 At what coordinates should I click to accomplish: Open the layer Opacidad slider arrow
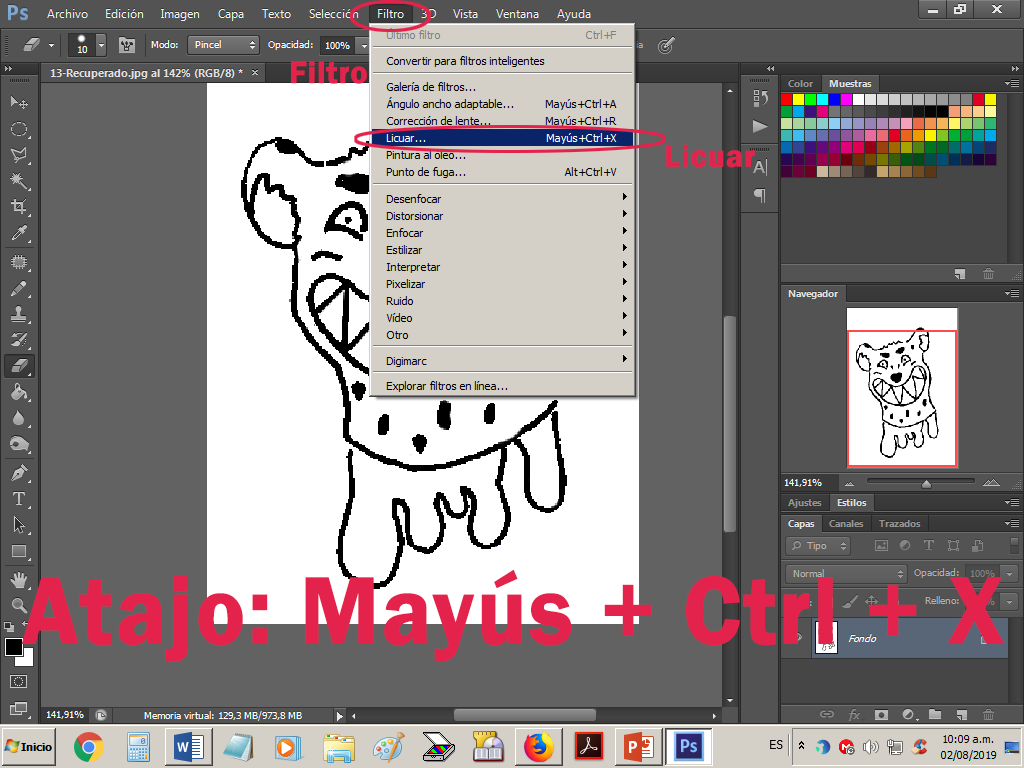1010,573
